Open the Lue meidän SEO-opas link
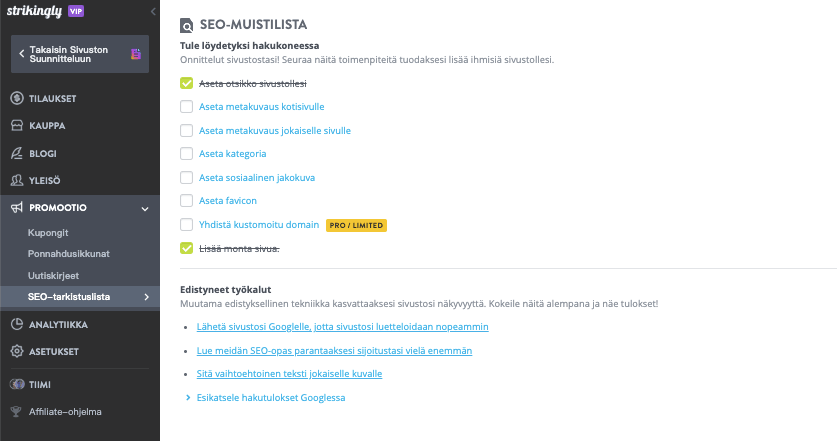This screenshot has height=441, width=837. click(334, 351)
